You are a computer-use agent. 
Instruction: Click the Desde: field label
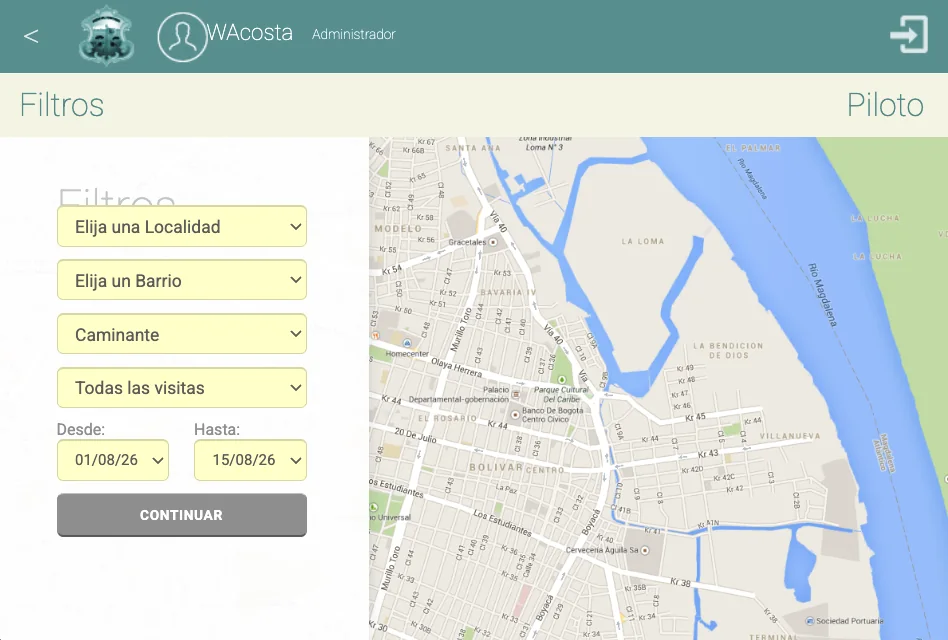pyautogui.click(x=80, y=429)
